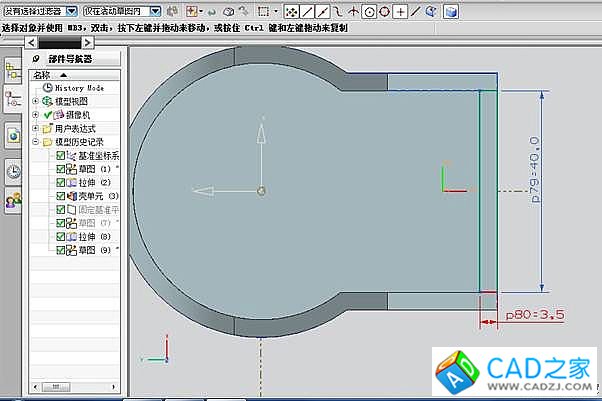Viewport: 602px width, 401px height.
Task: Collapse the 模型历史记录 folder
Action: [x=36, y=142]
